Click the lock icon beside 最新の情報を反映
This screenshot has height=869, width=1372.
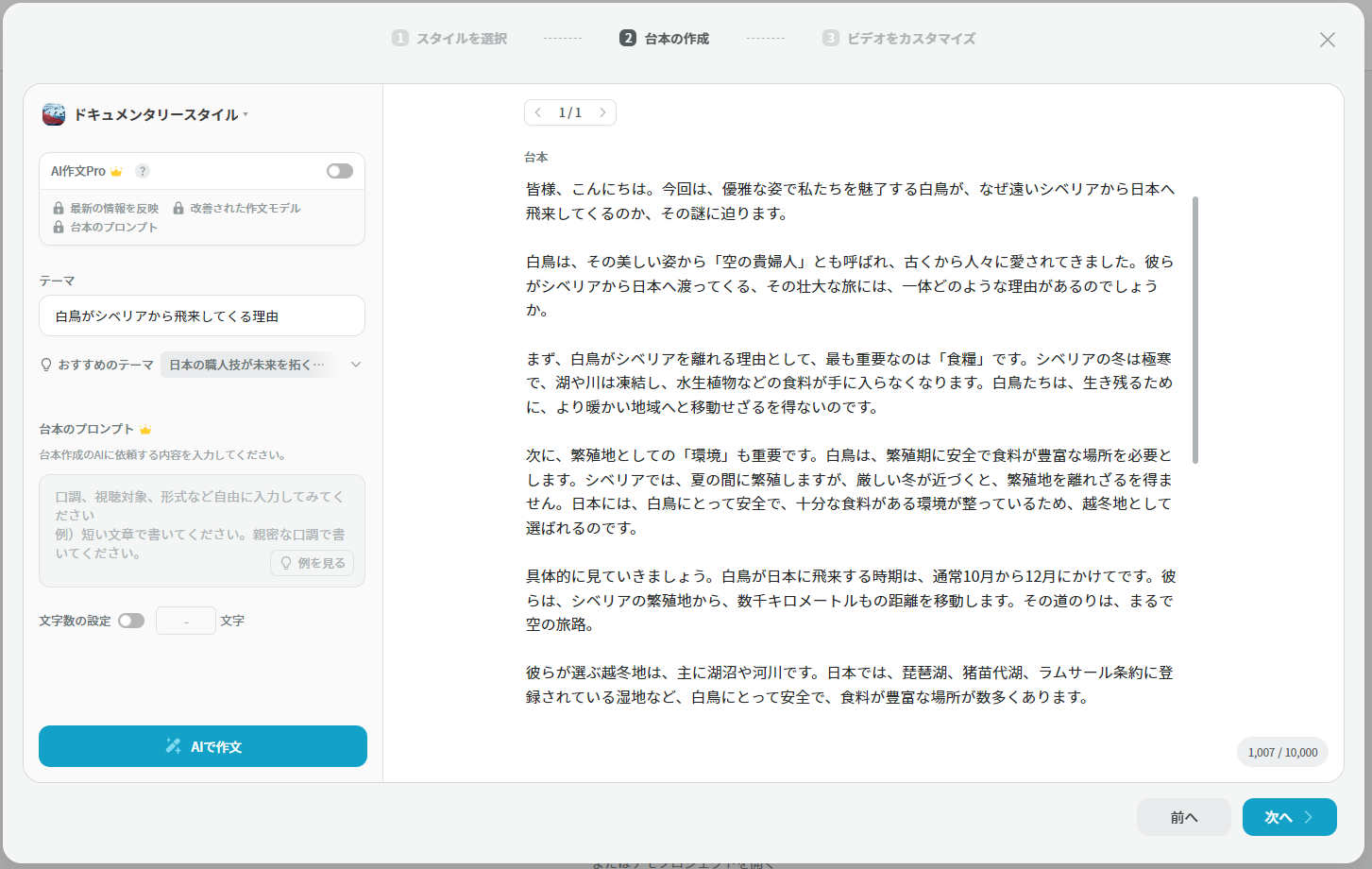pos(59,209)
